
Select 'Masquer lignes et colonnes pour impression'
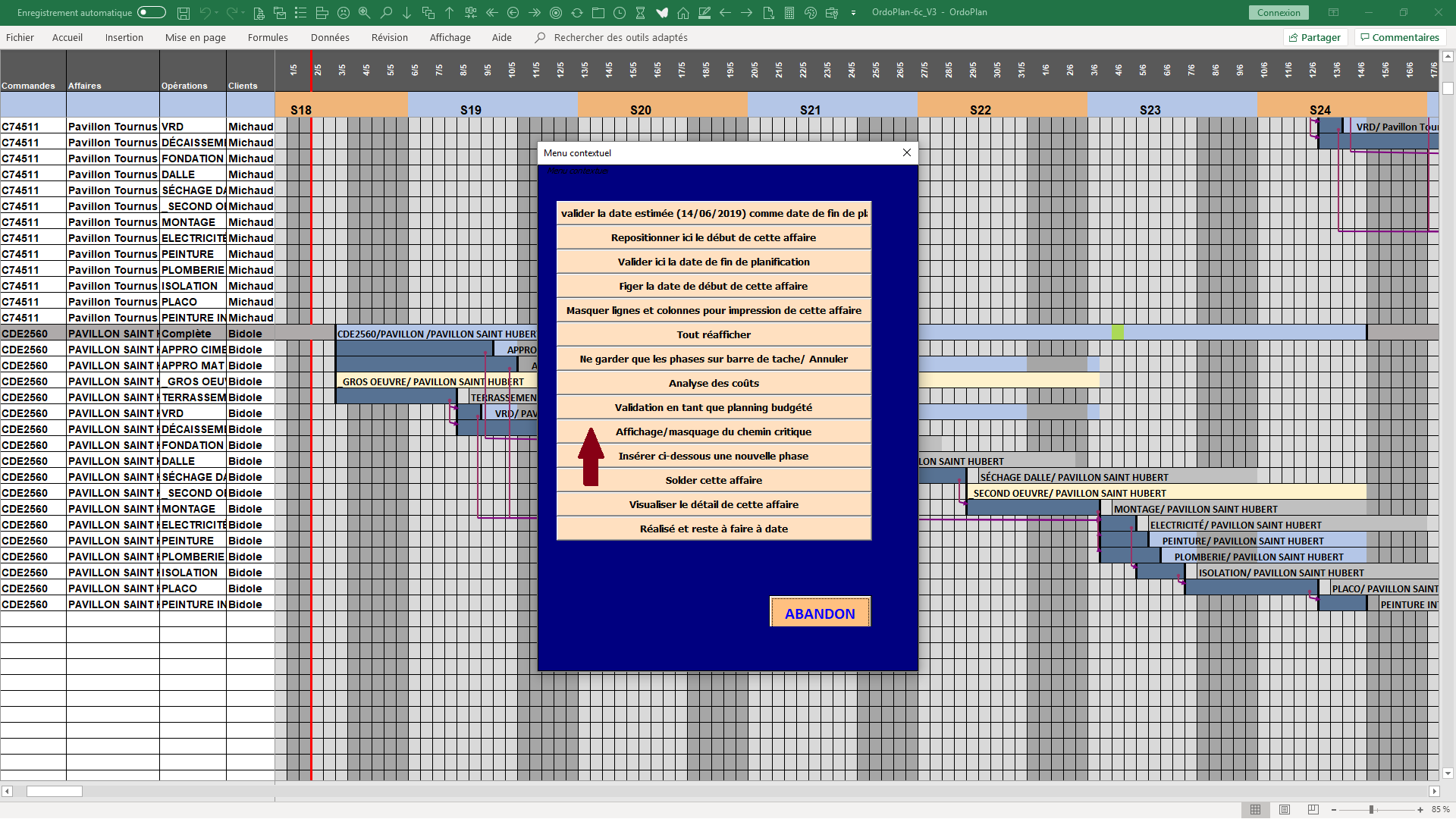point(714,310)
